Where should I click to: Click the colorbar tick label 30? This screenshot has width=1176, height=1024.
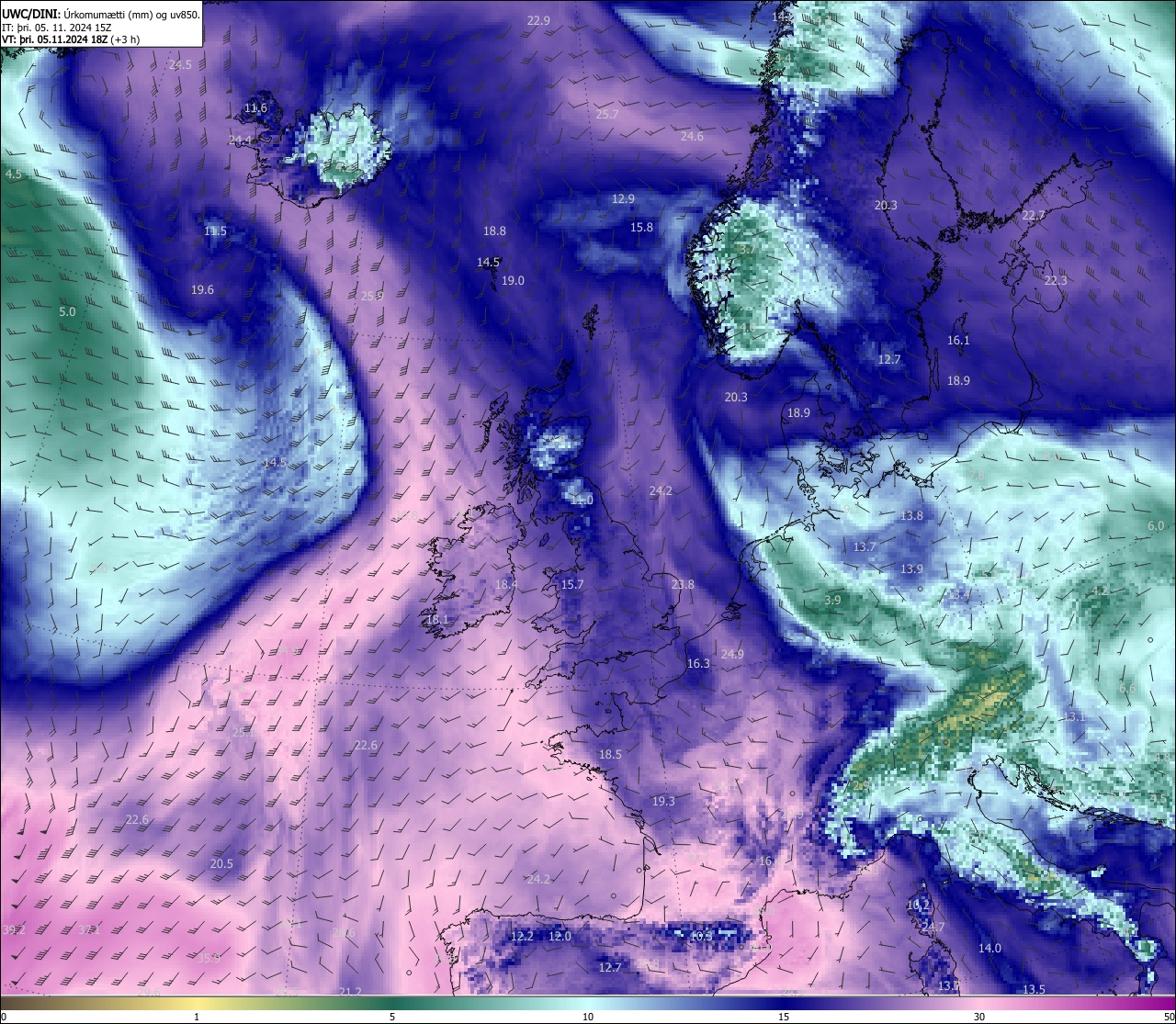click(979, 1017)
